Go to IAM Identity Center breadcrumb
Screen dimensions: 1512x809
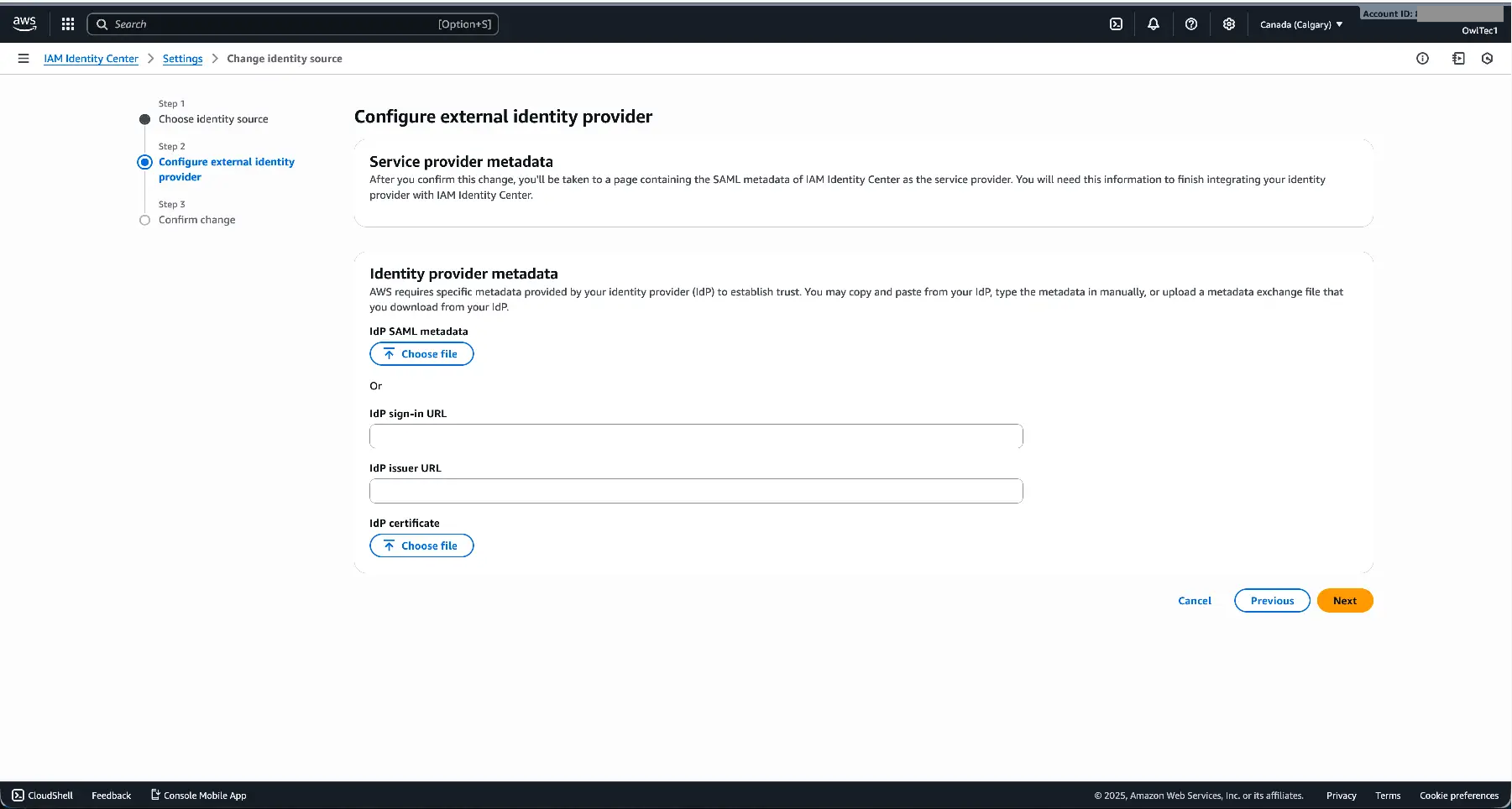tap(91, 59)
